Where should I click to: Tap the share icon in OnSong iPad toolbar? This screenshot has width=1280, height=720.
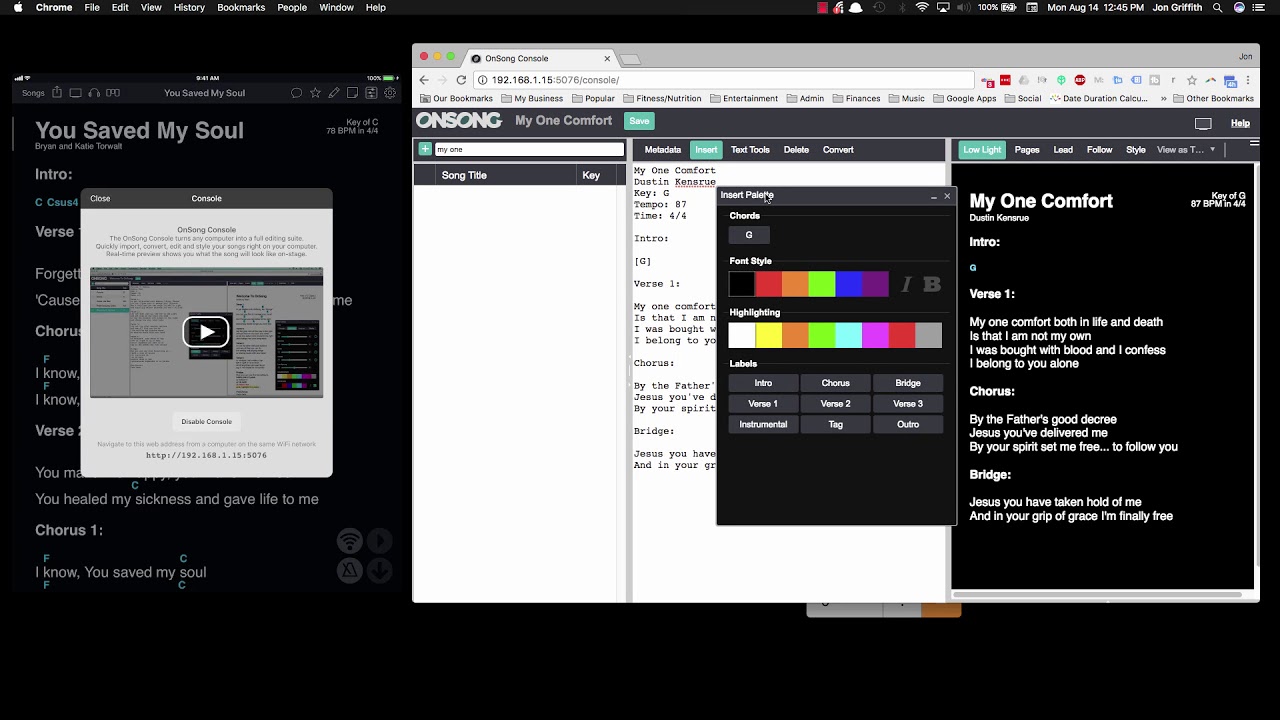pos(57,93)
